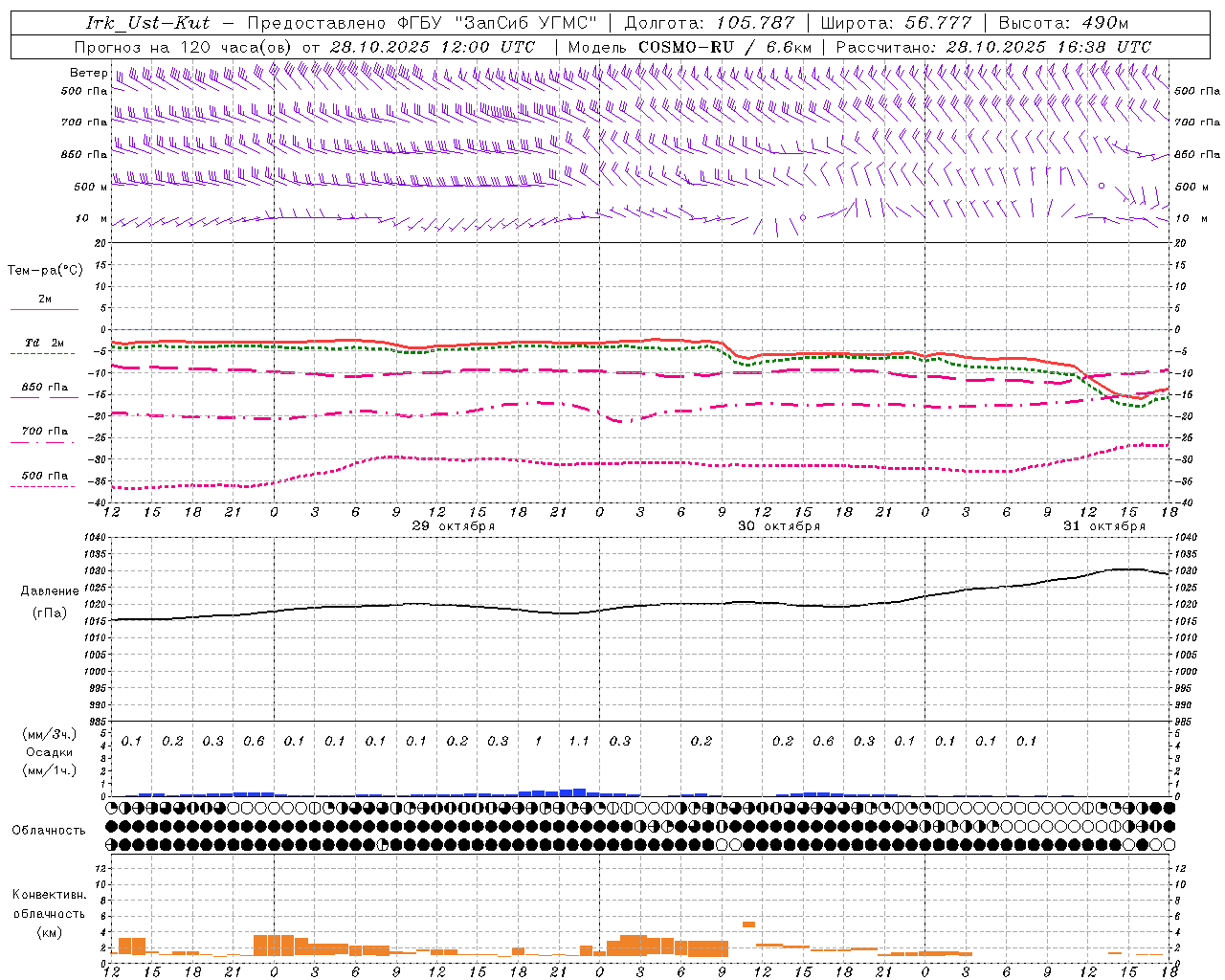Click the 30 октября date label
Image resolution: width=1225 pixels, height=980 pixels.
(x=778, y=526)
